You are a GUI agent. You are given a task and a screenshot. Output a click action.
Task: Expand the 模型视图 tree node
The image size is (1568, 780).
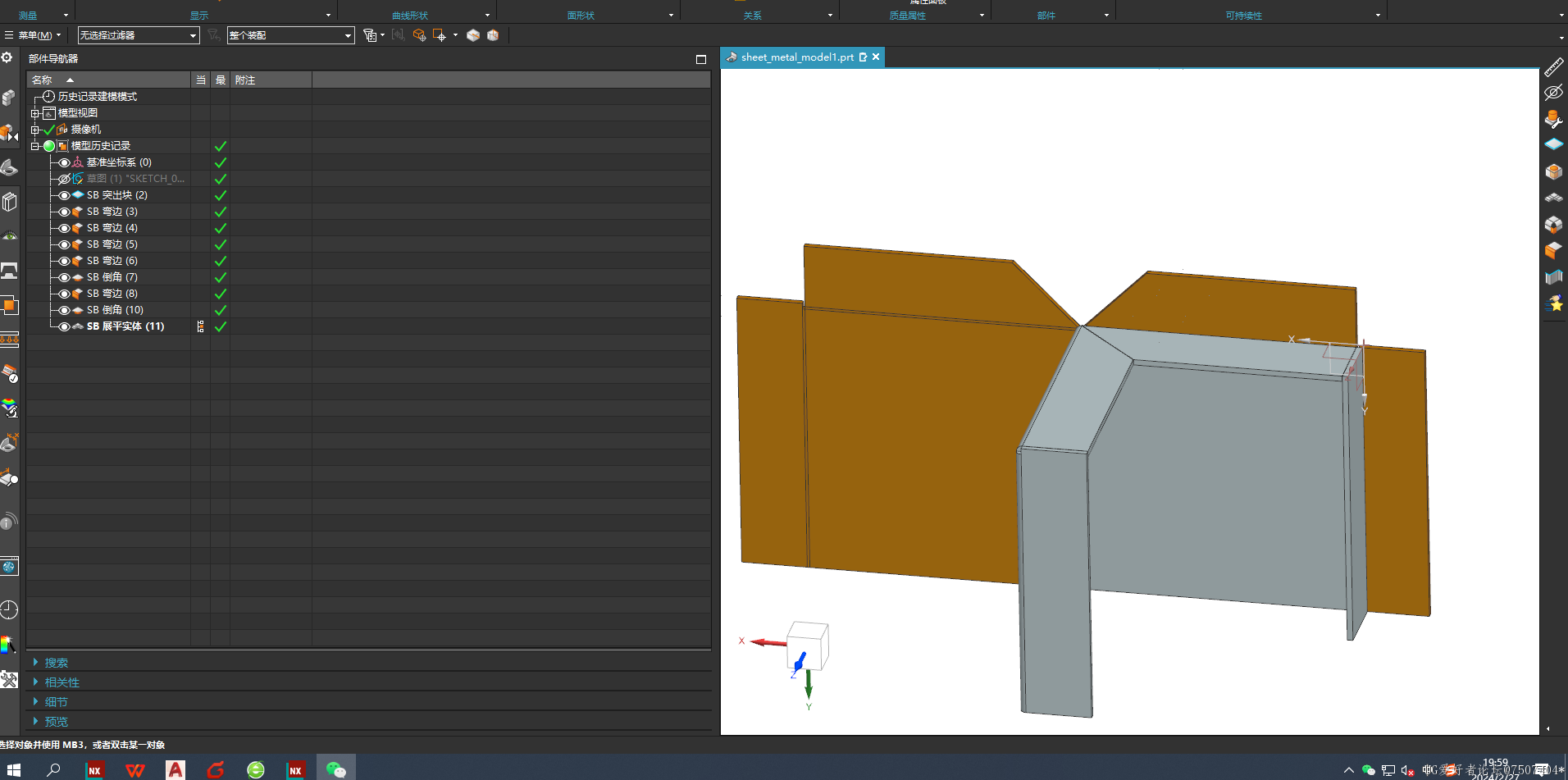pos(35,113)
